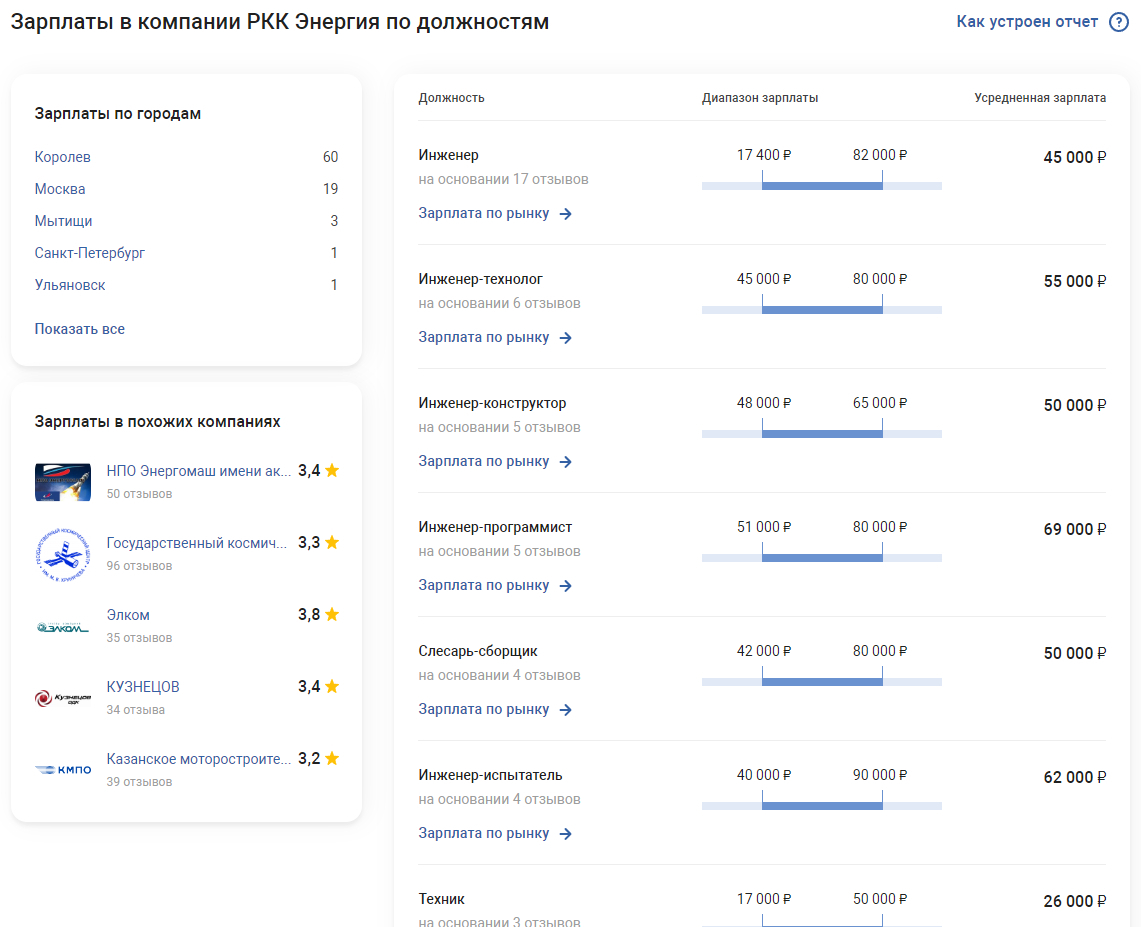
Task: Click the "Зарплаты в похожих компаниях" heading
Action: [x=157, y=422]
